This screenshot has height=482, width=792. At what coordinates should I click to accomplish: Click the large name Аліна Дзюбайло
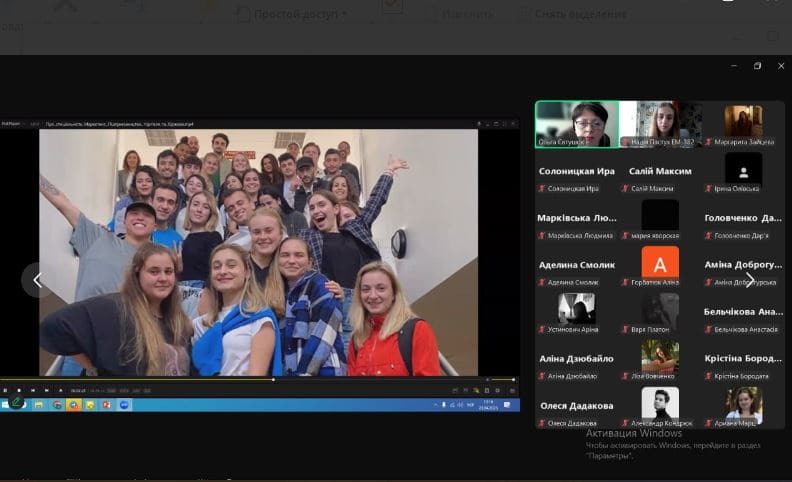(x=576, y=359)
